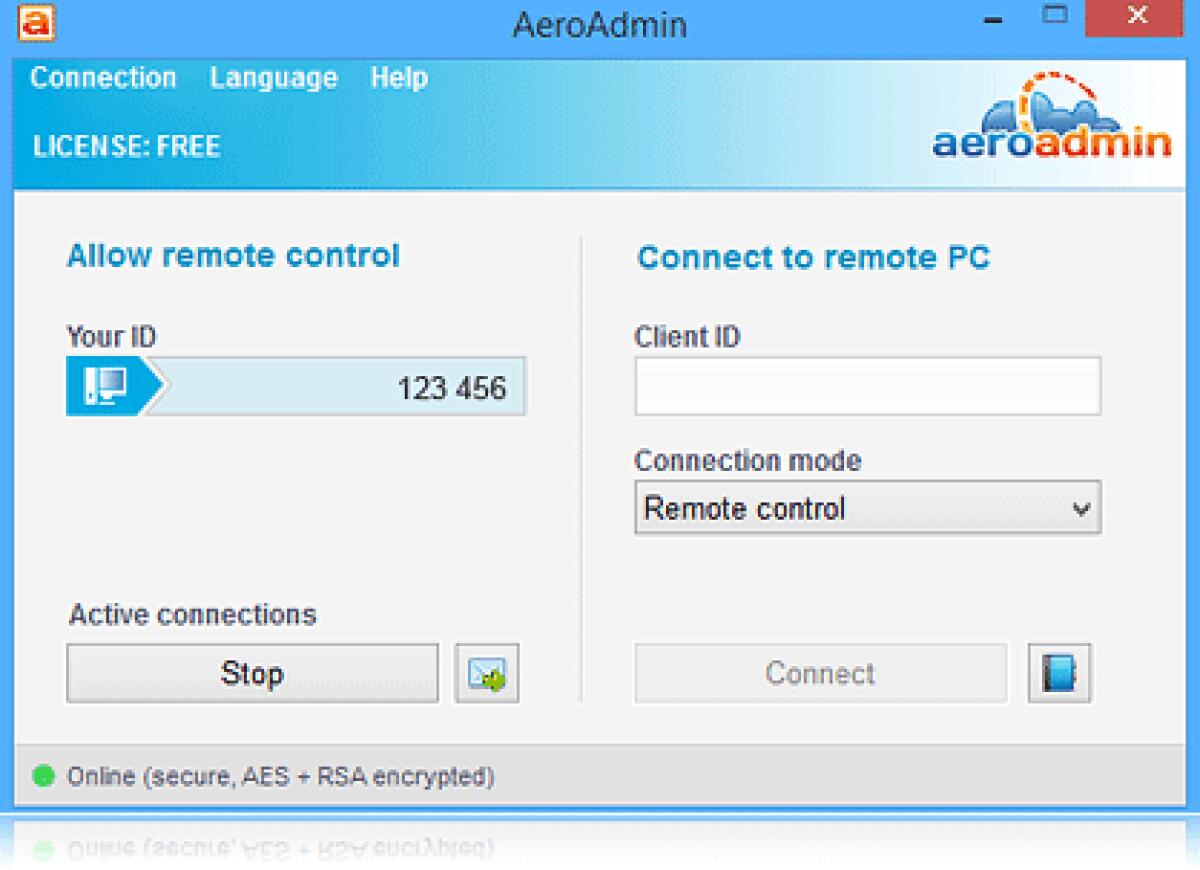Open the Help menu
This screenshot has height=870, width=1200.
point(399,78)
